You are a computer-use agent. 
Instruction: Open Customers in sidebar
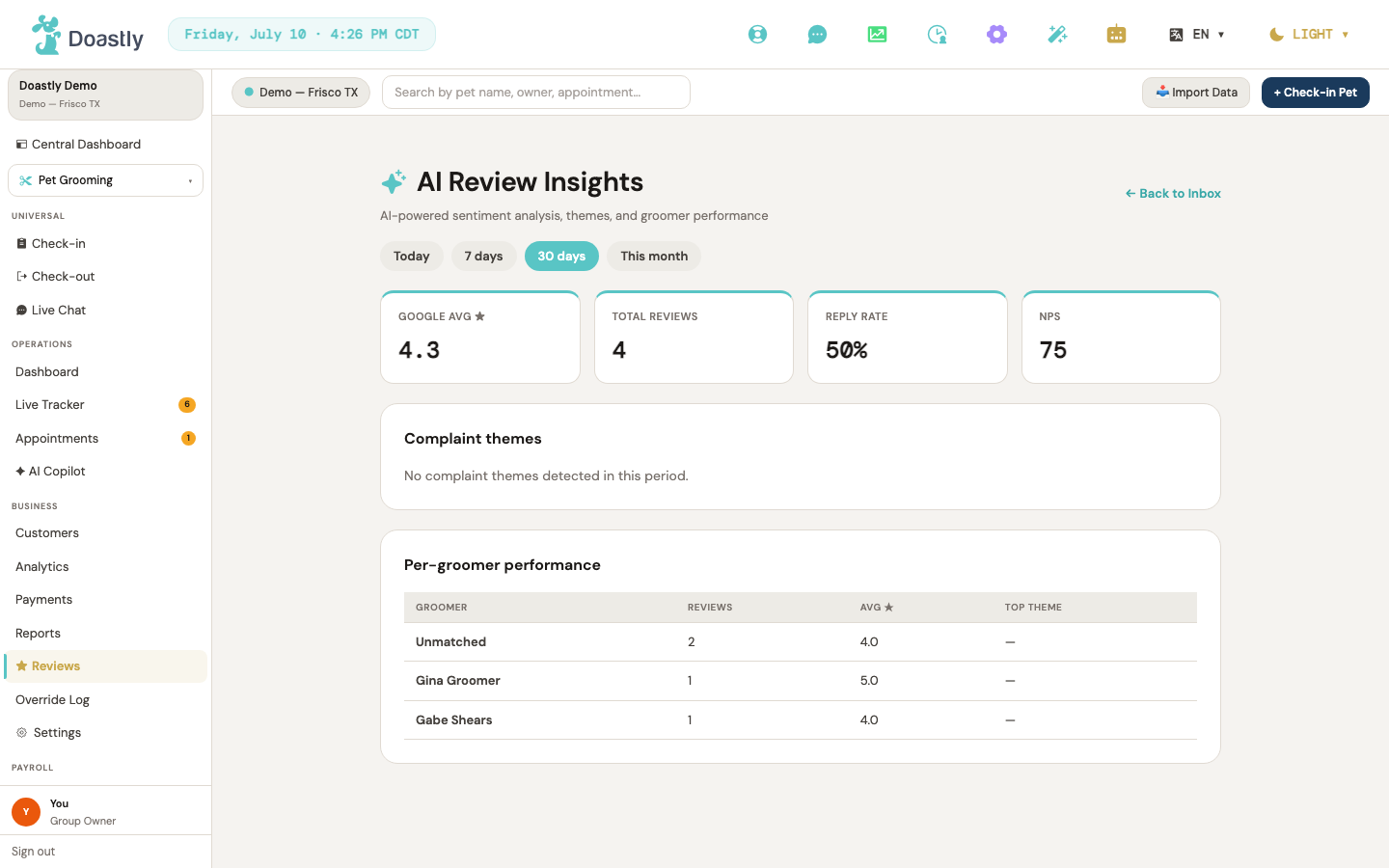(x=105, y=533)
